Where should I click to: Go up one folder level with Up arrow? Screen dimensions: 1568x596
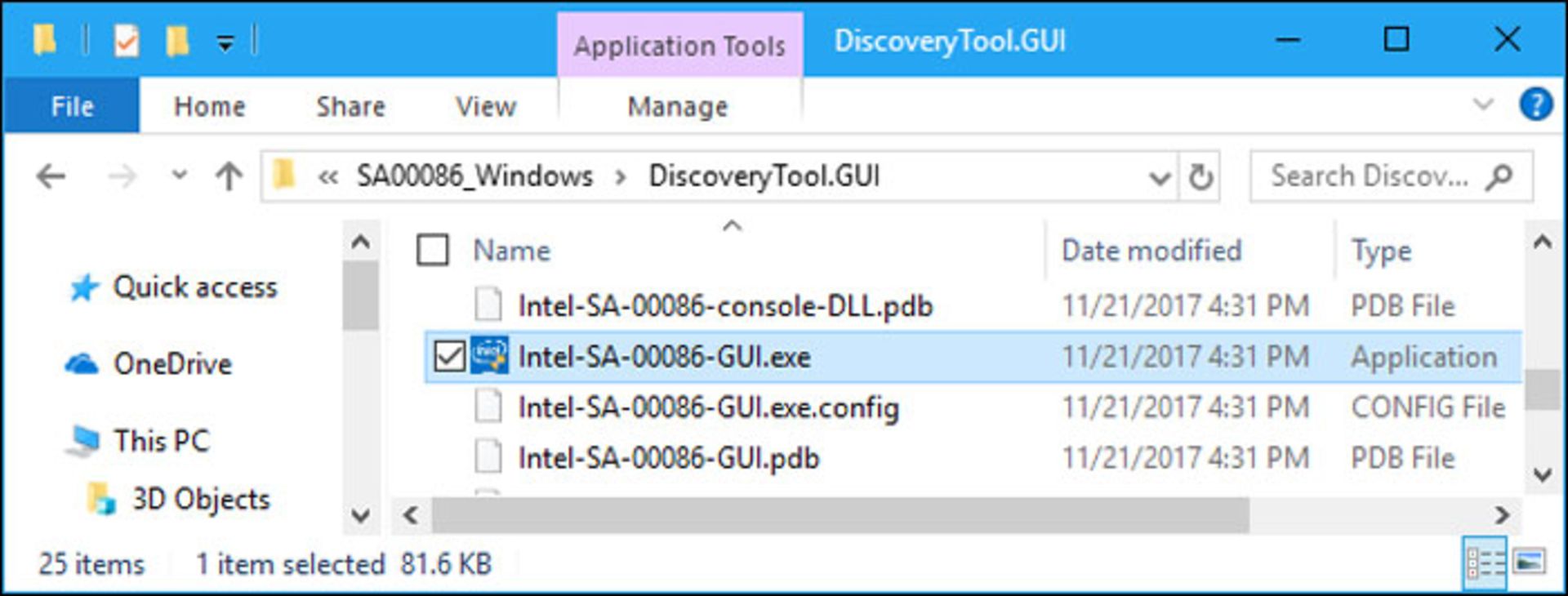229,176
